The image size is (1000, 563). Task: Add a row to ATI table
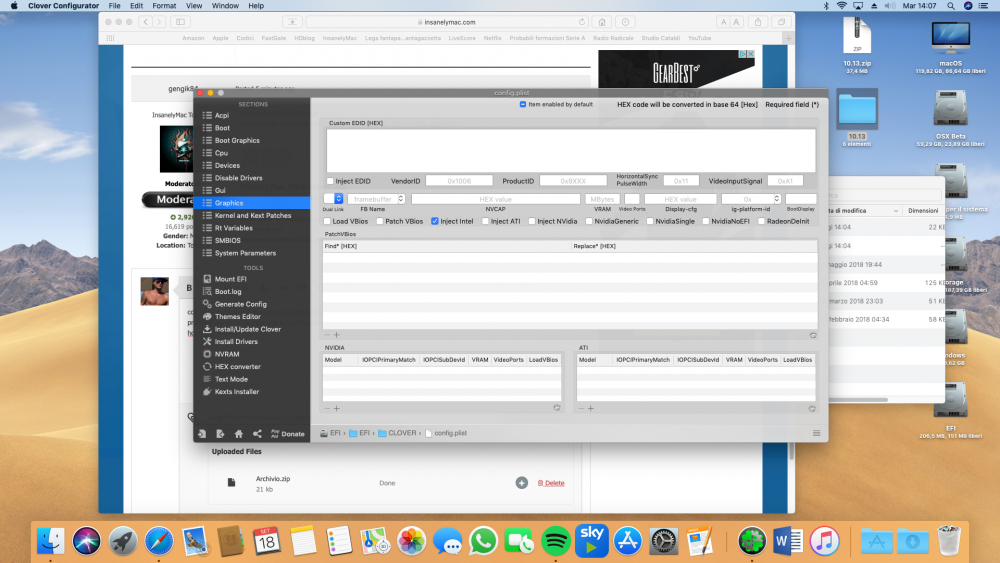point(591,408)
